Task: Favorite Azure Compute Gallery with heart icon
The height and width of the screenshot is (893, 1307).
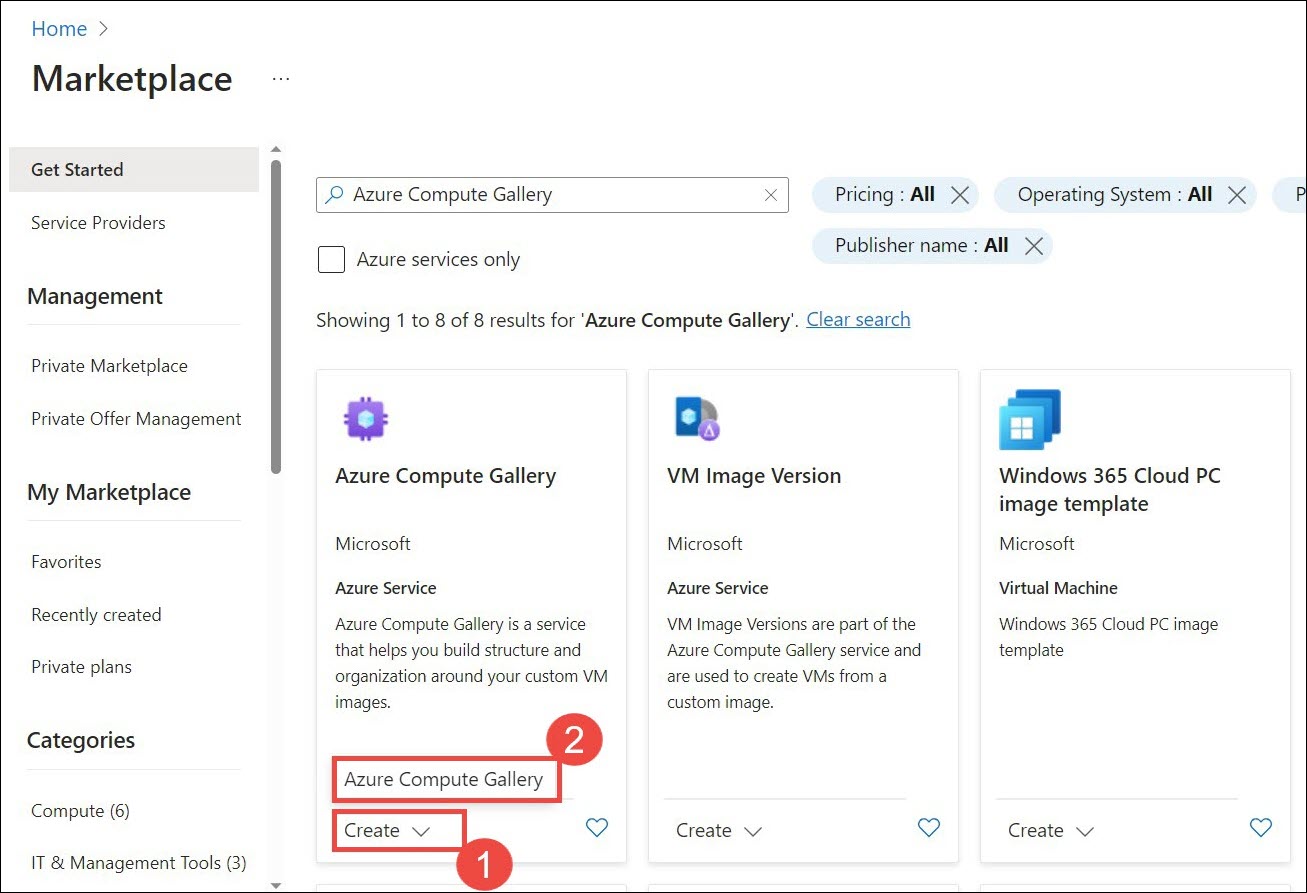Action: coord(597,827)
